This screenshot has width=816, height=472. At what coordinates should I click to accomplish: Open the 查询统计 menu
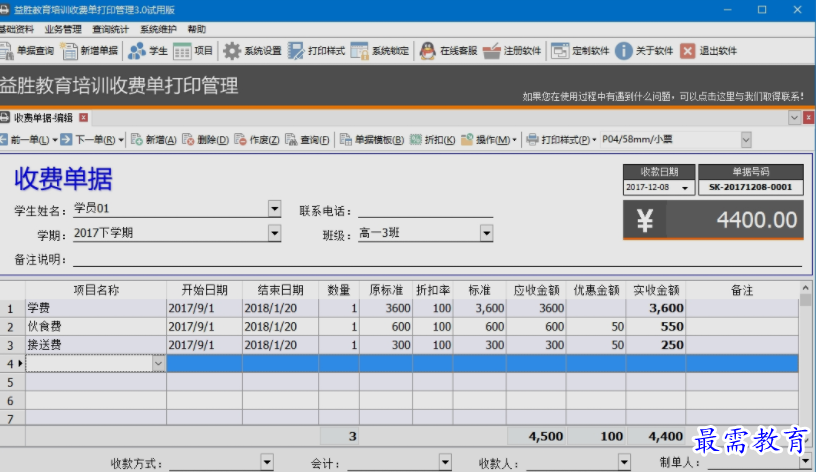click(110, 29)
